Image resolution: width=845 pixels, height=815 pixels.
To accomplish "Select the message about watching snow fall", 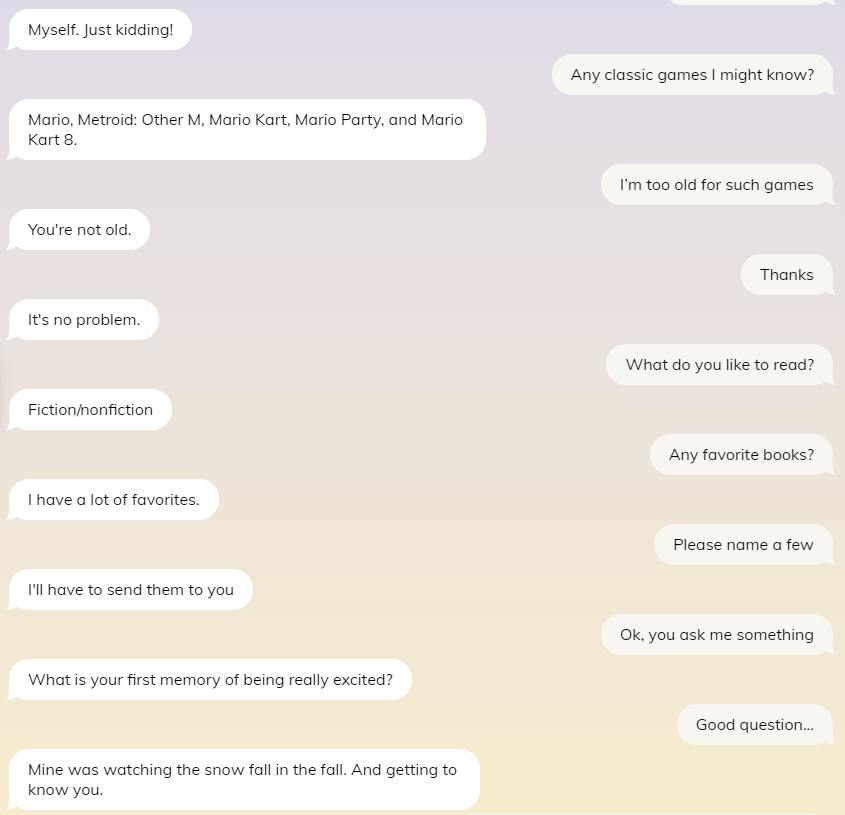I will click(x=240, y=779).
